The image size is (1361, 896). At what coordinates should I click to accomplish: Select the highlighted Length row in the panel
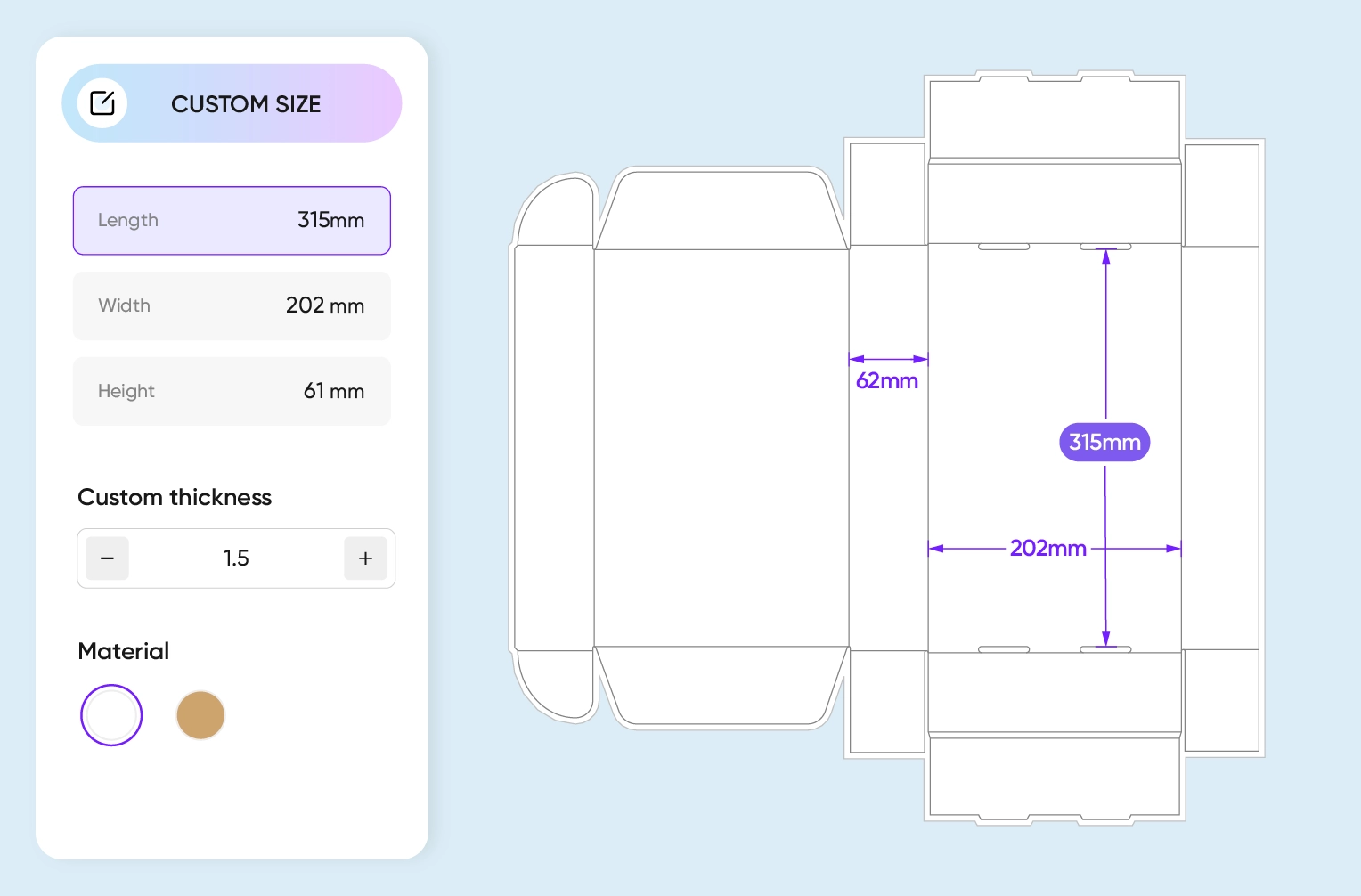coord(232,220)
